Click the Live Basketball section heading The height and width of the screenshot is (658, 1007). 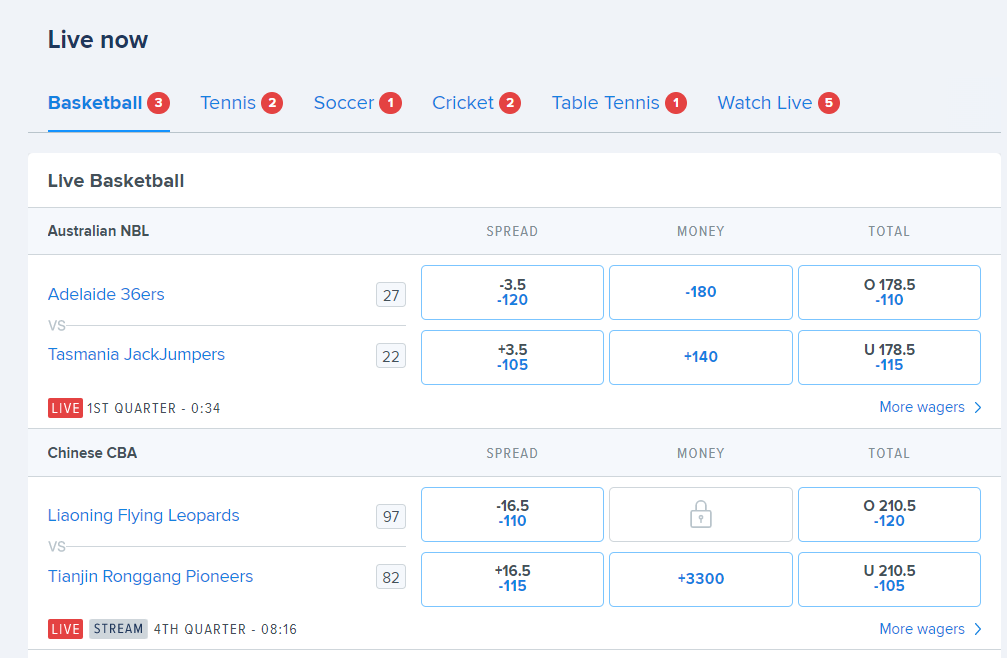[116, 181]
